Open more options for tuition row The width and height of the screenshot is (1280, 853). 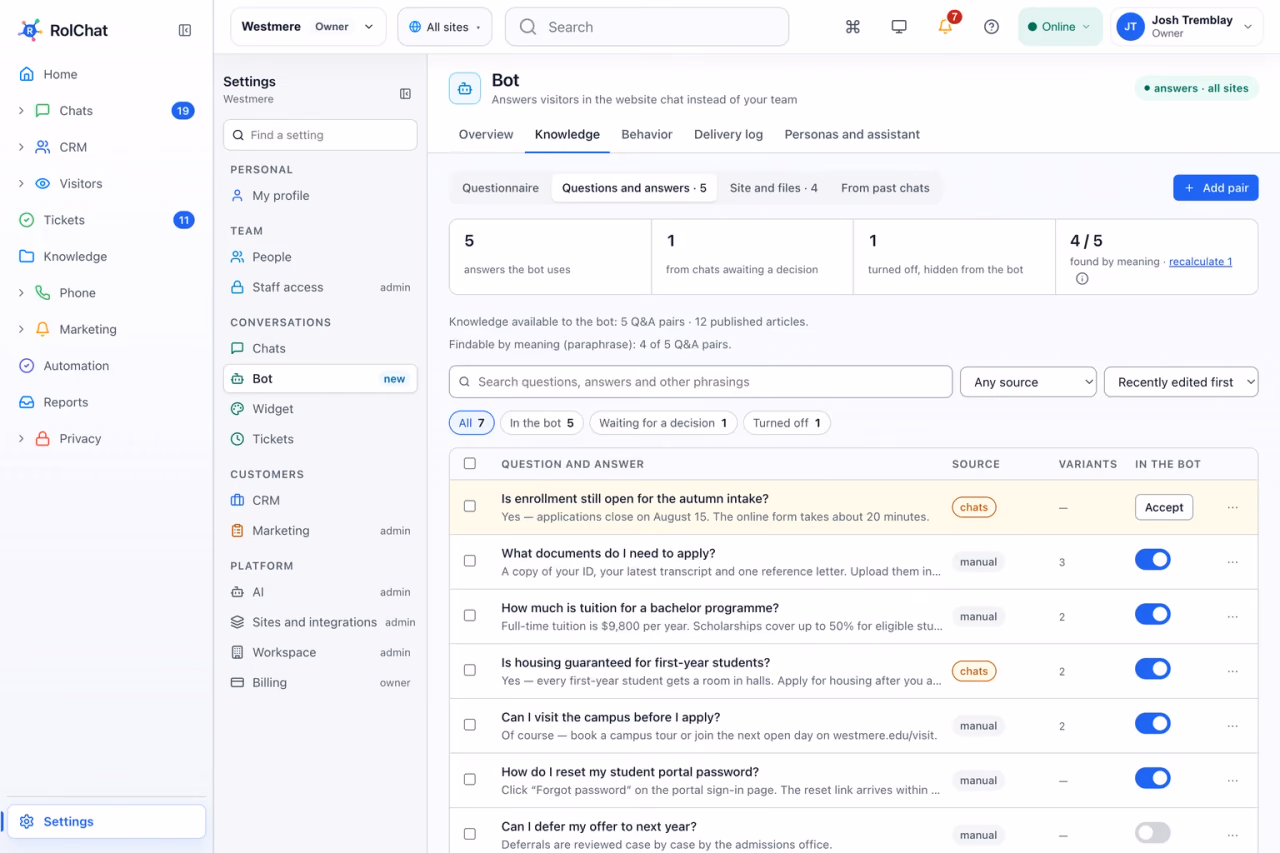[1232, 617]
